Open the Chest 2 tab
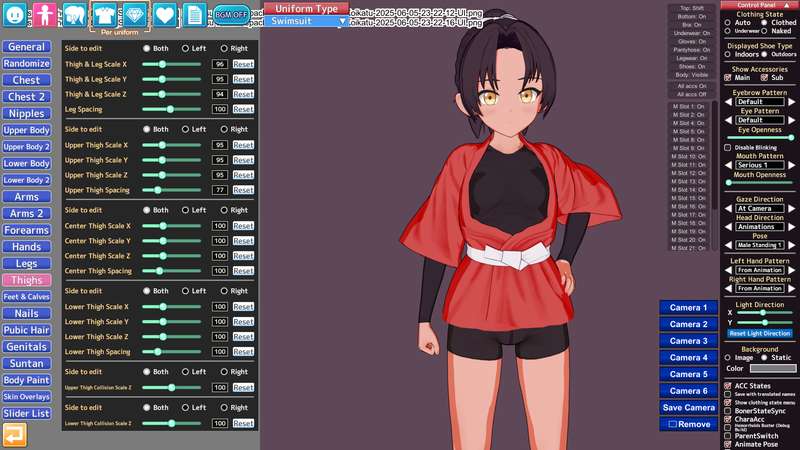Image resolution: width=800 pixels, height=450 pixels. (27, 97)
